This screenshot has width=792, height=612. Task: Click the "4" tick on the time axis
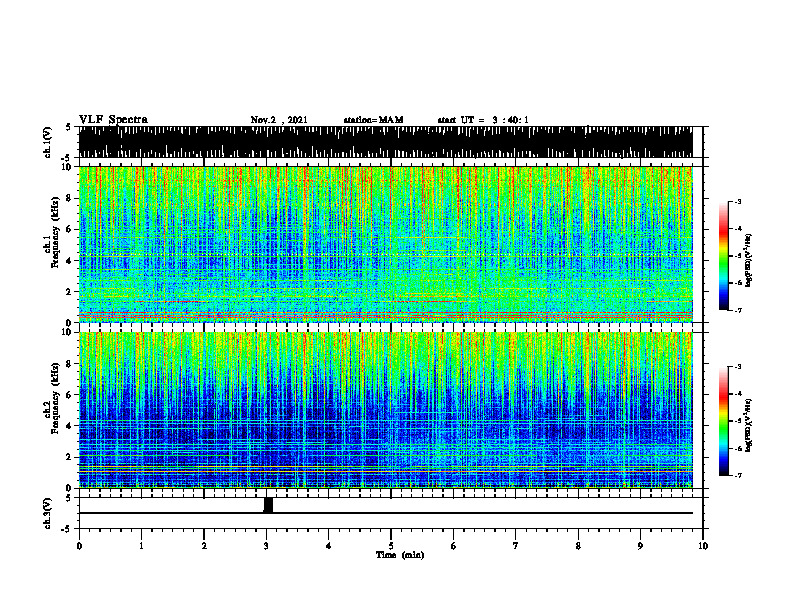(328, 546)
